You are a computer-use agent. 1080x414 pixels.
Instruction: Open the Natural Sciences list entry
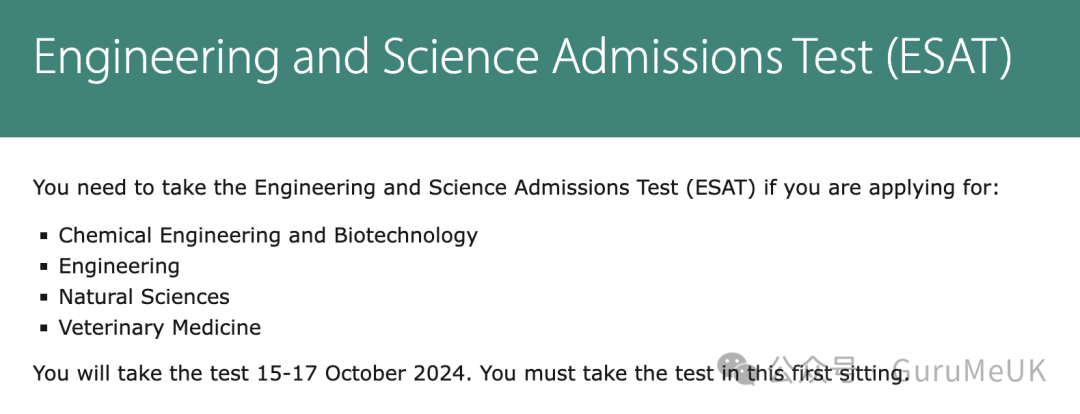tap(144, 297)
